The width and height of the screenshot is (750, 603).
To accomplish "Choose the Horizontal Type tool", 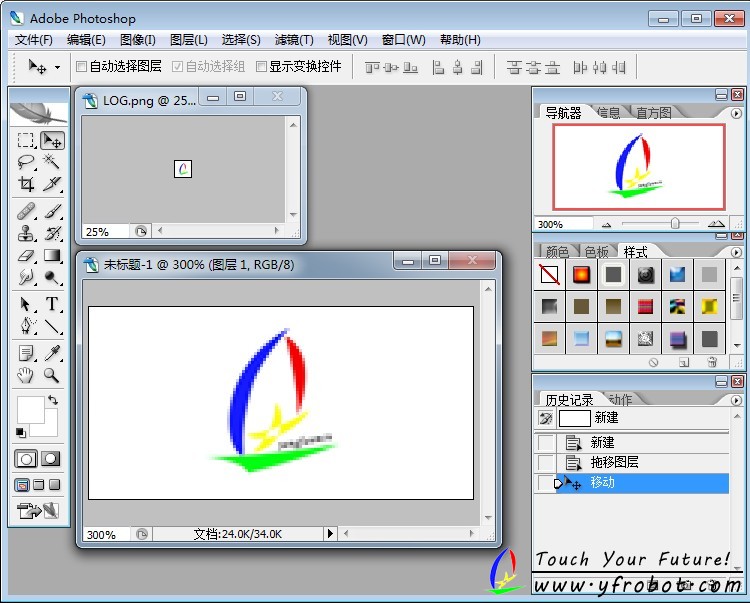I will point(52,304).
